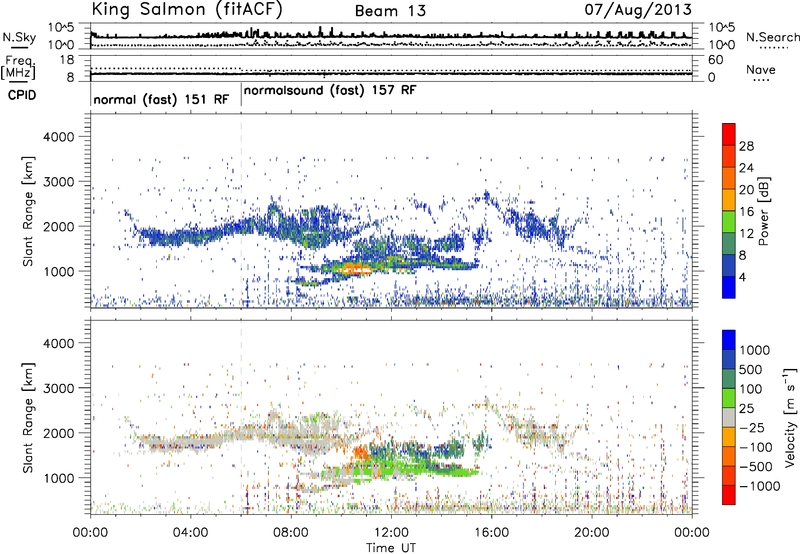Click the '18' frequency axis tick
This screenshot has height=554, width=800.
click(x=67, y=60)
